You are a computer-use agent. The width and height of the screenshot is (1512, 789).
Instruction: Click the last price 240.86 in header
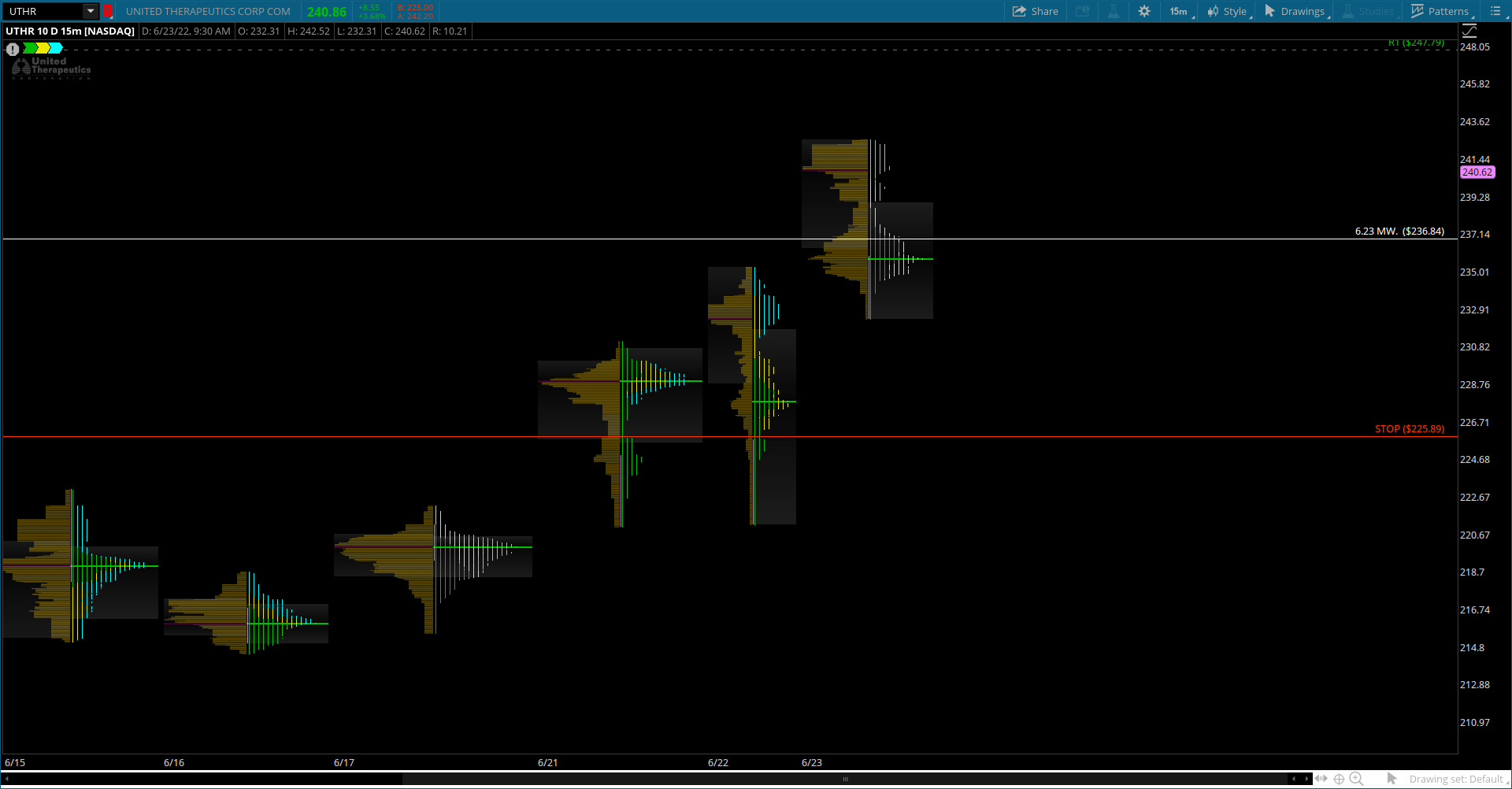point(327,12)
